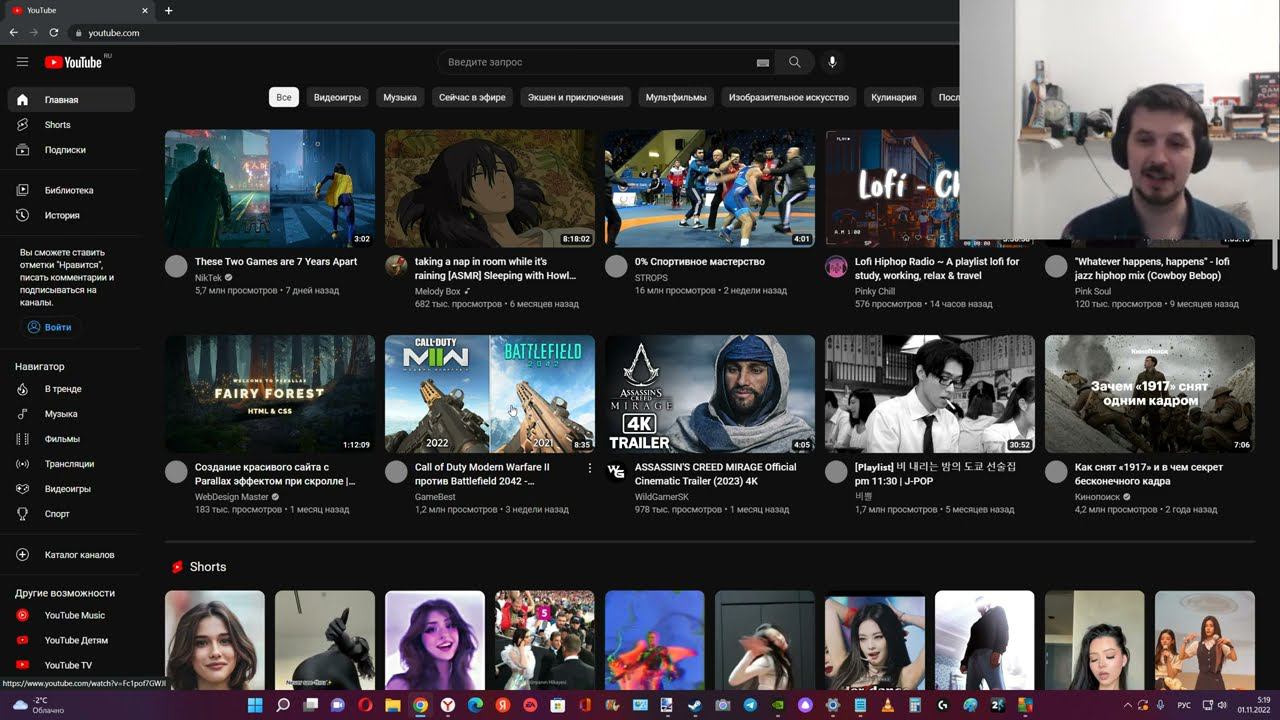
Task: Open Windows taskbar search
Action: [x=283, y=706]
